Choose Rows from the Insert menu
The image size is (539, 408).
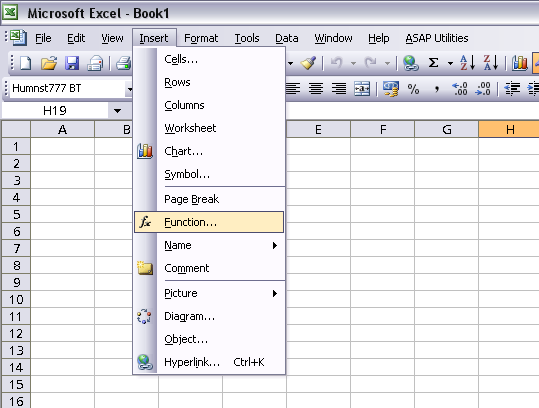coord(209,82)
